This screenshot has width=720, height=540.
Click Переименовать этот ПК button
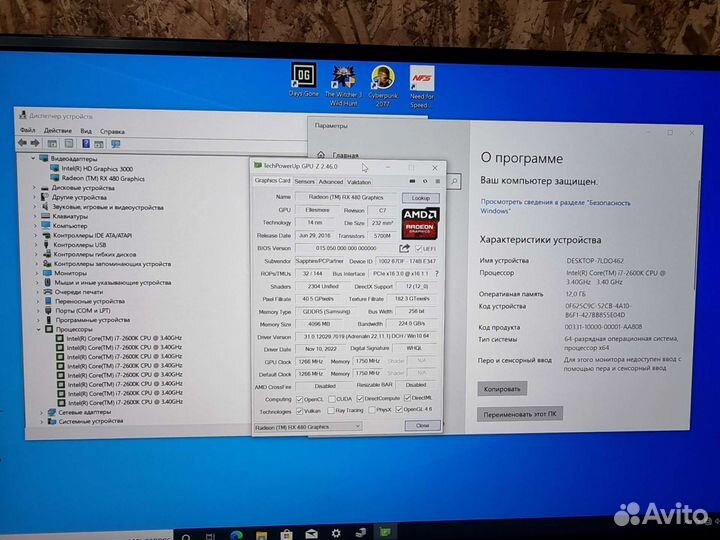click(x=519, y=414)
